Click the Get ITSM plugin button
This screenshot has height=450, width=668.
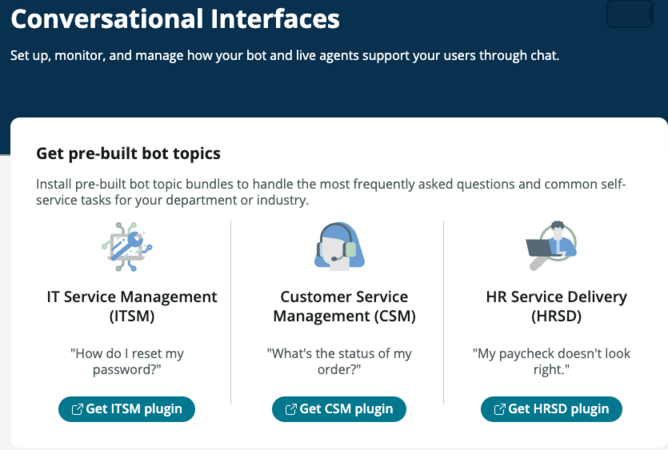click(127, 409)
